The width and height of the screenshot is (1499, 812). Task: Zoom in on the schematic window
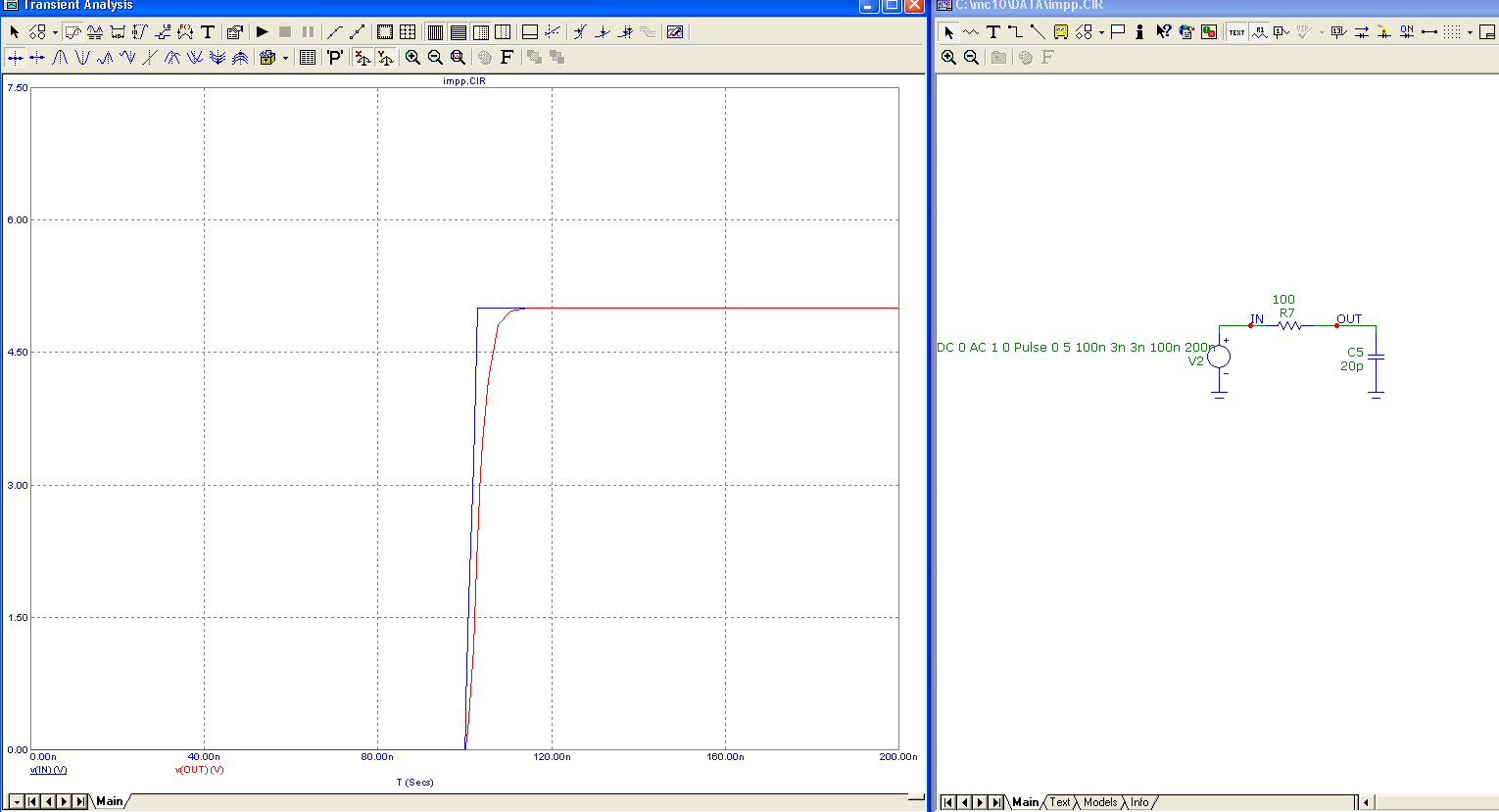[948, 58]
